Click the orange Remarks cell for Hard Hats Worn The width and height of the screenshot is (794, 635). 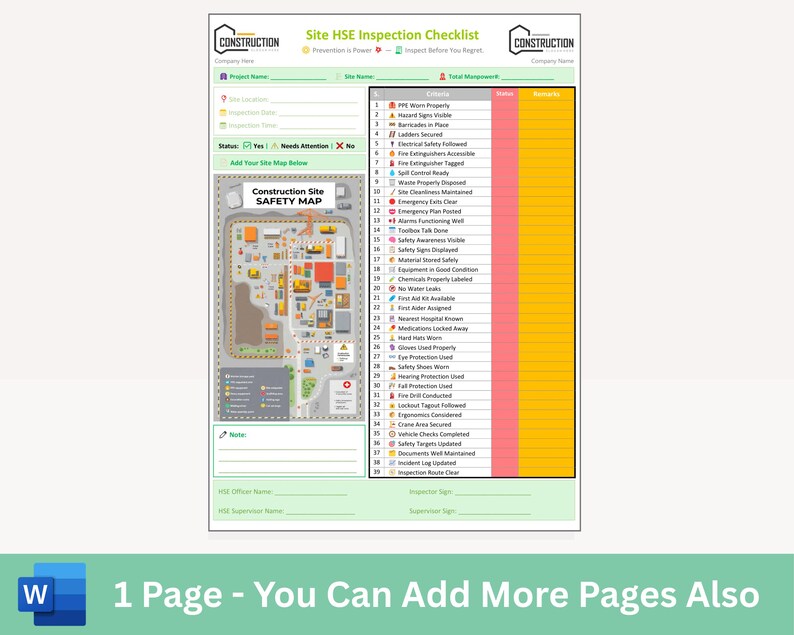tap(546, 338)
